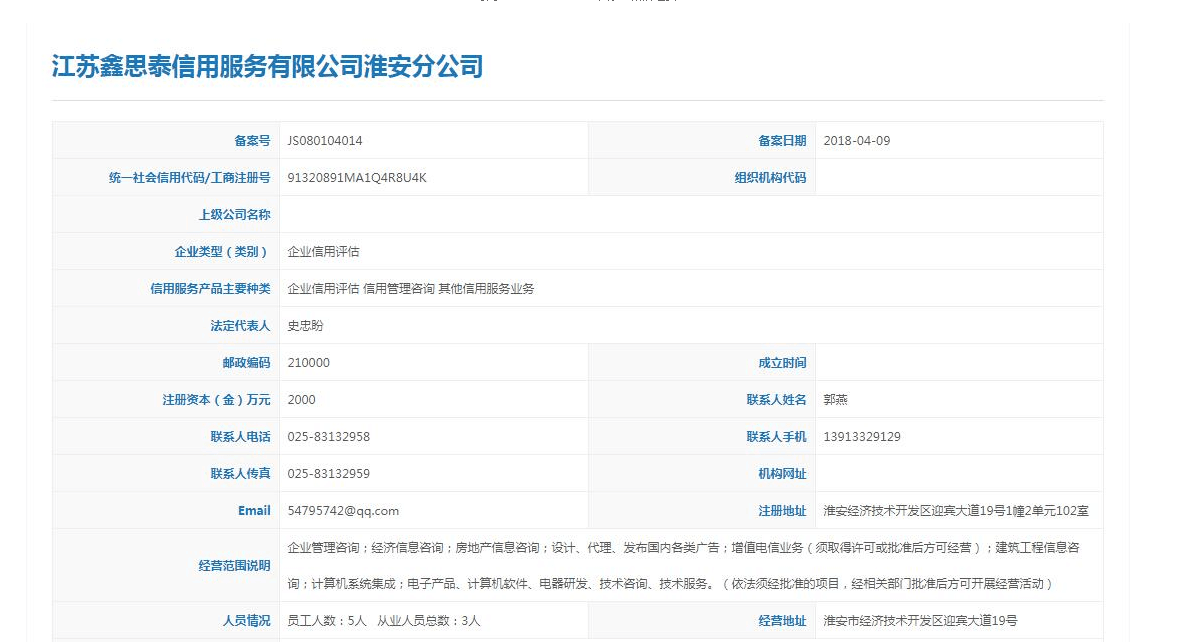Click the 邮政编码 label
The width and height of the screenshot is (1202, 642).
tap(247, 363)
